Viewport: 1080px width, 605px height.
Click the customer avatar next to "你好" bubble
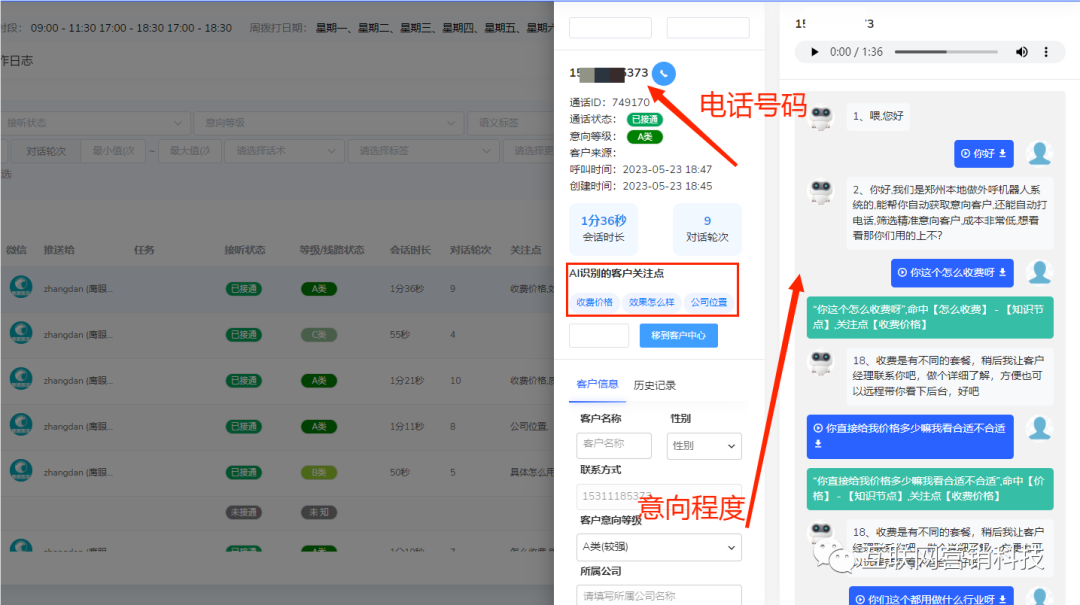[x=1039, y=153]
